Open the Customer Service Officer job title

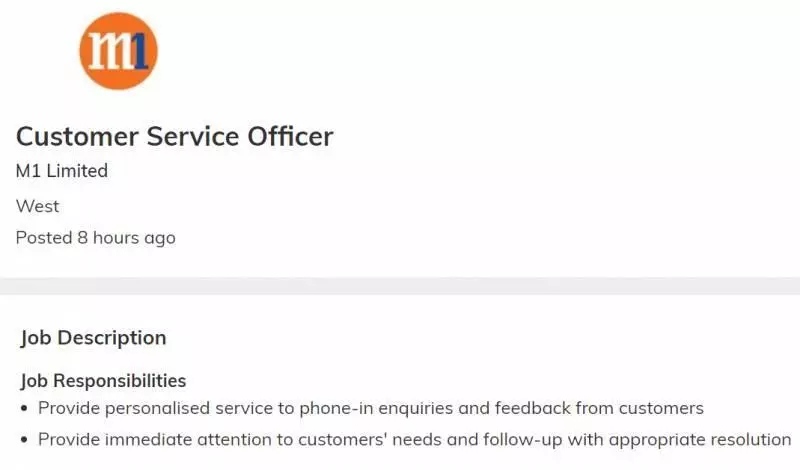coord(174,137)
